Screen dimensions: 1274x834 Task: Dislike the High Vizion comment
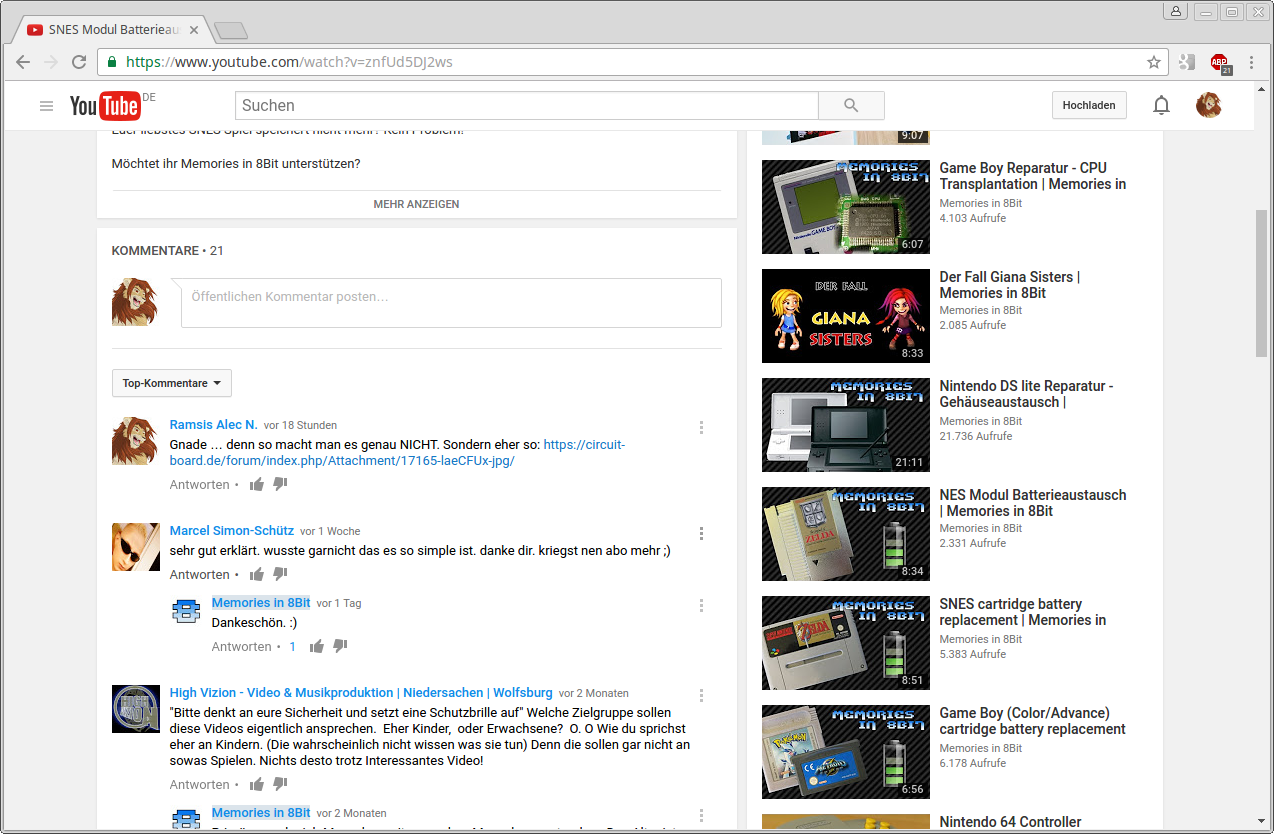(280, 784)
